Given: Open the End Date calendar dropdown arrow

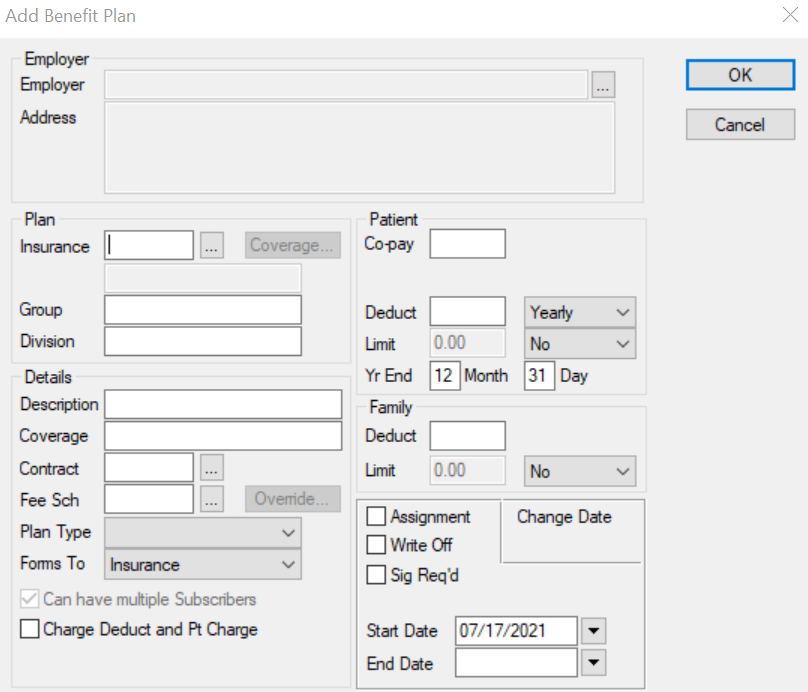Looking at the screenshot, I should (594, 662).
